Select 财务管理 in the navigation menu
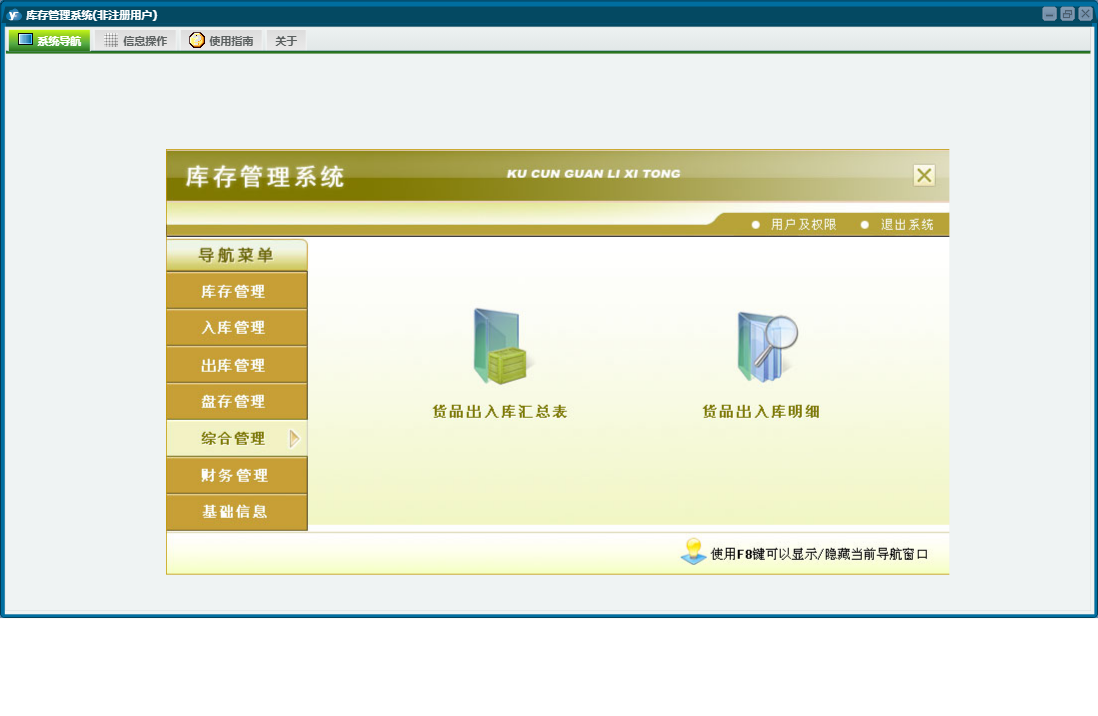Viewport: 1098px width, 716px height. coord(237,475)
